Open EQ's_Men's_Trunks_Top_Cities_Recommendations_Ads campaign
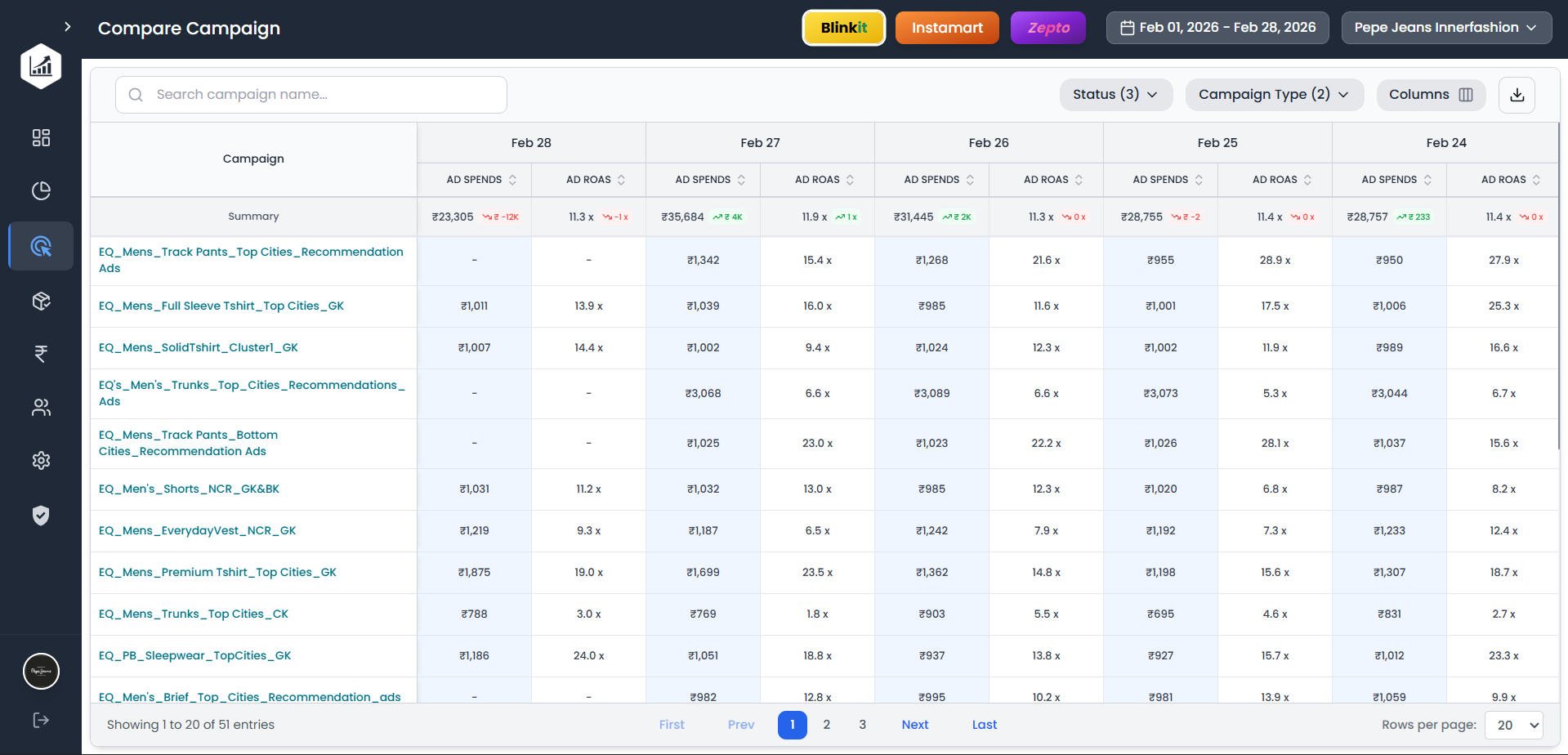 coord(252,393)
